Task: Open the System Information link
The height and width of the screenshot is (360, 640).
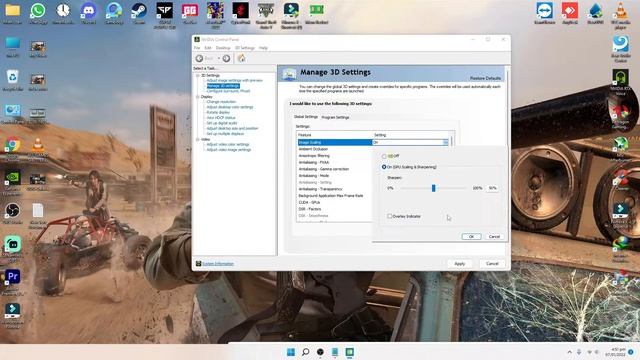Action: (218, 264)
